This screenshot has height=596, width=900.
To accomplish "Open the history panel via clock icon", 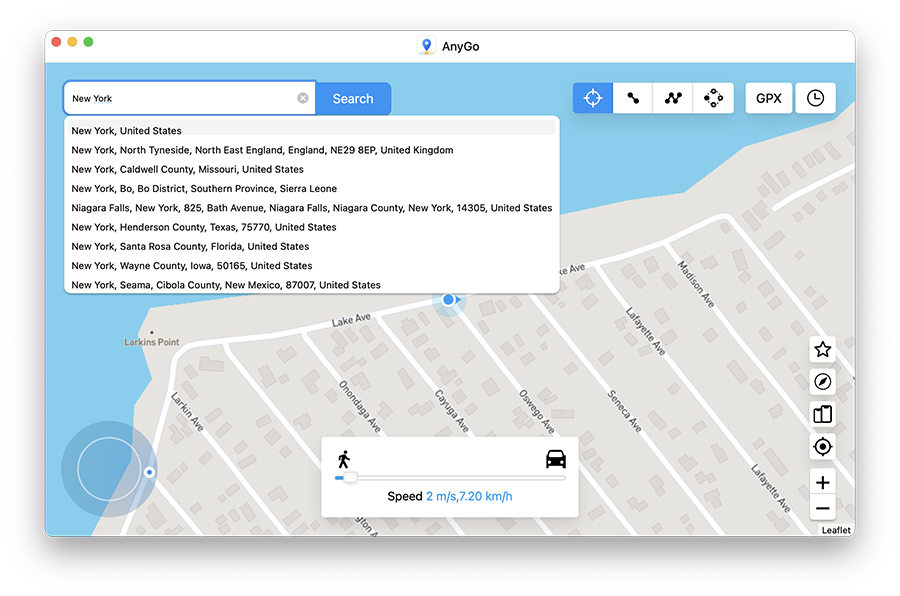I will (x=816, y=97).
